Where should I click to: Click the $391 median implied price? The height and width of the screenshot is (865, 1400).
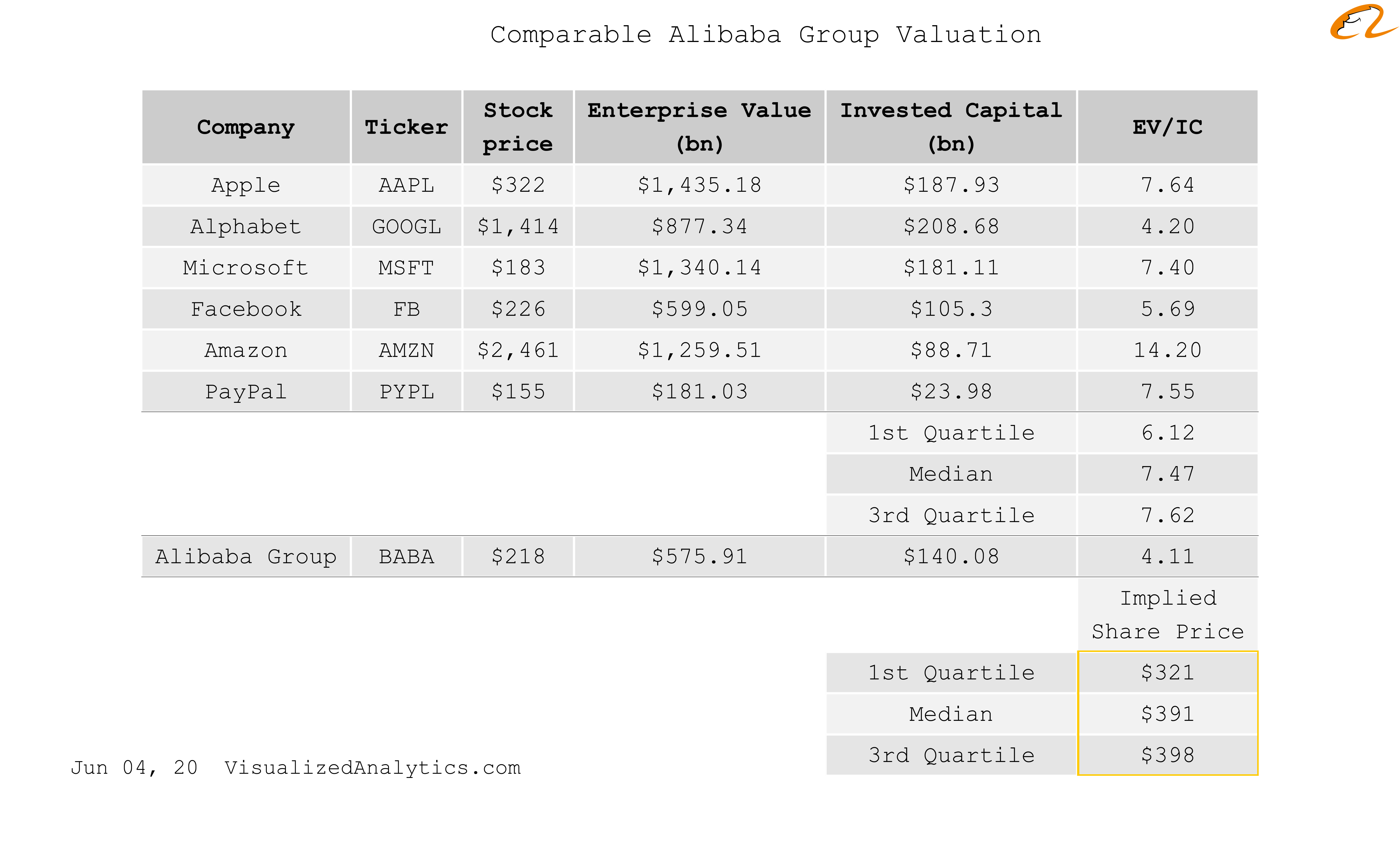point(1168,714)
